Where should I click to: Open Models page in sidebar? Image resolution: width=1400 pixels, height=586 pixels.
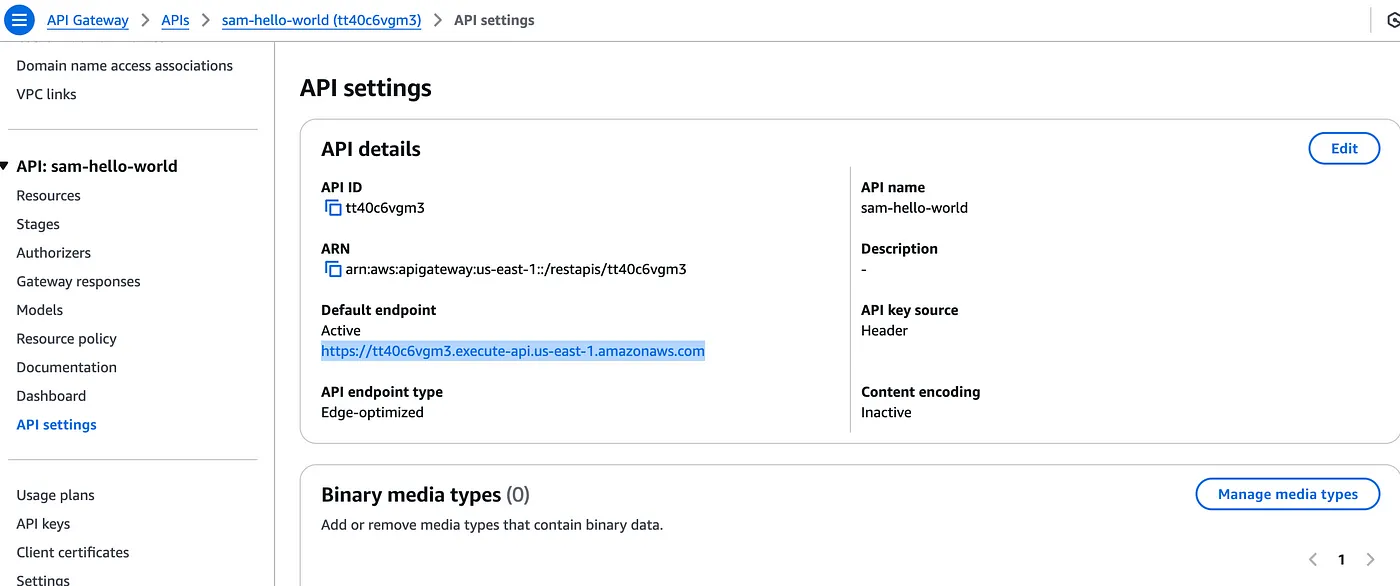pos(40,310)
